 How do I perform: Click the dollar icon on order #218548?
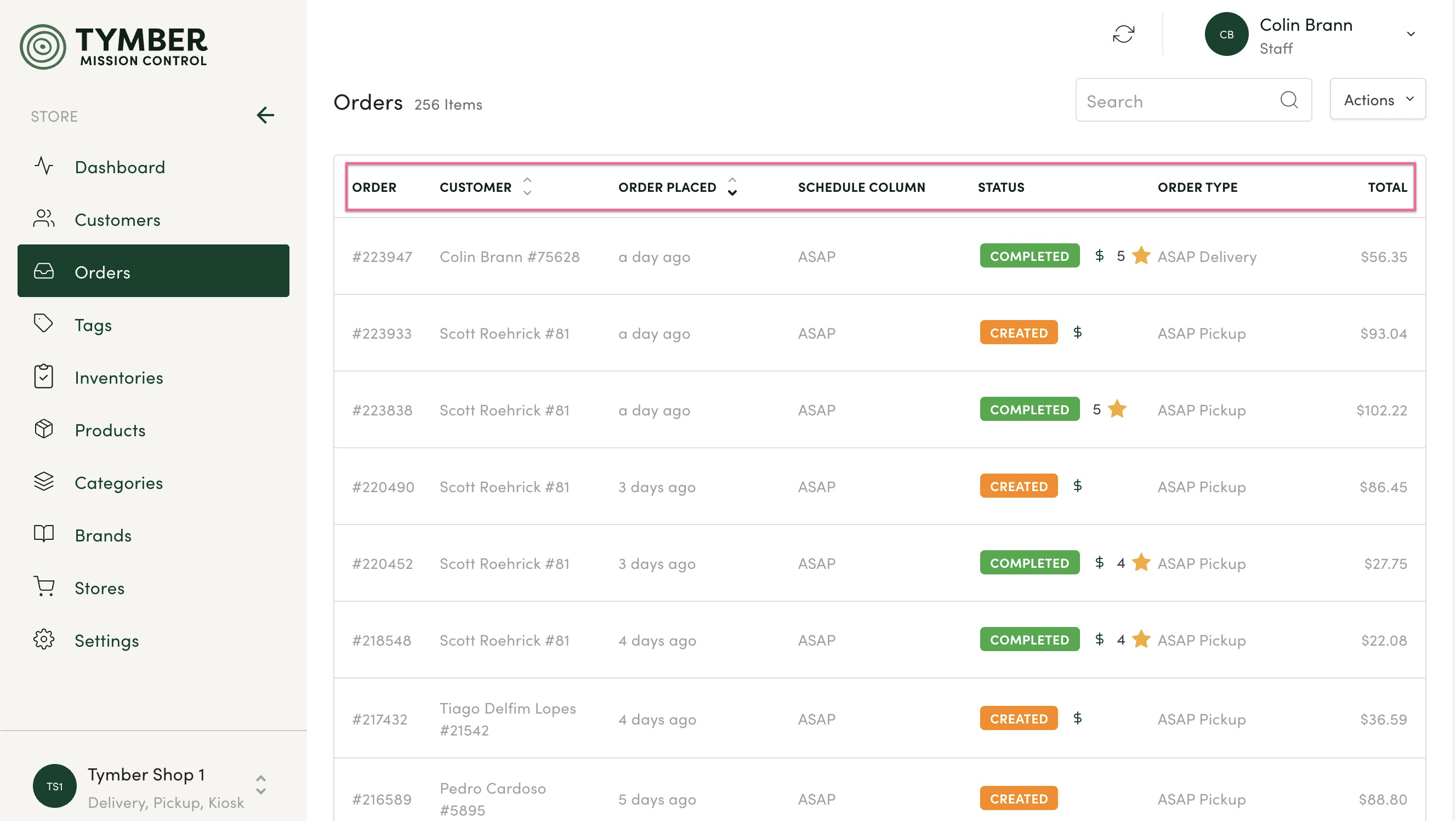click(1099, 639)
